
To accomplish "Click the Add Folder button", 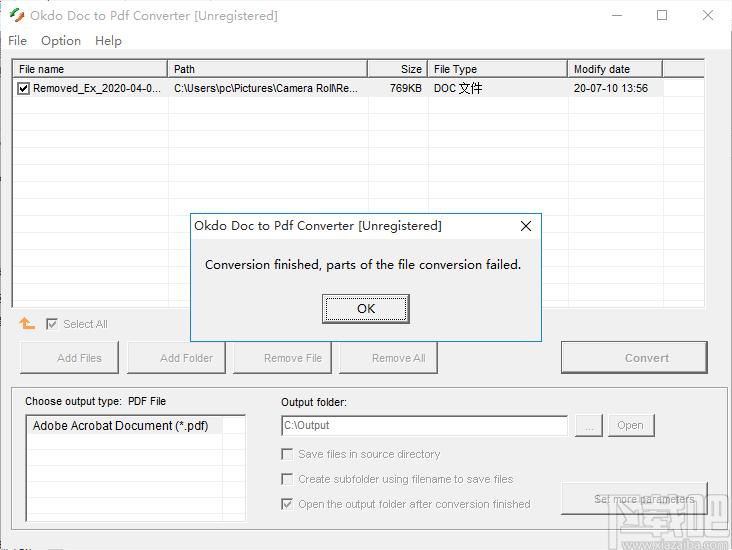I will pos(176,358).
